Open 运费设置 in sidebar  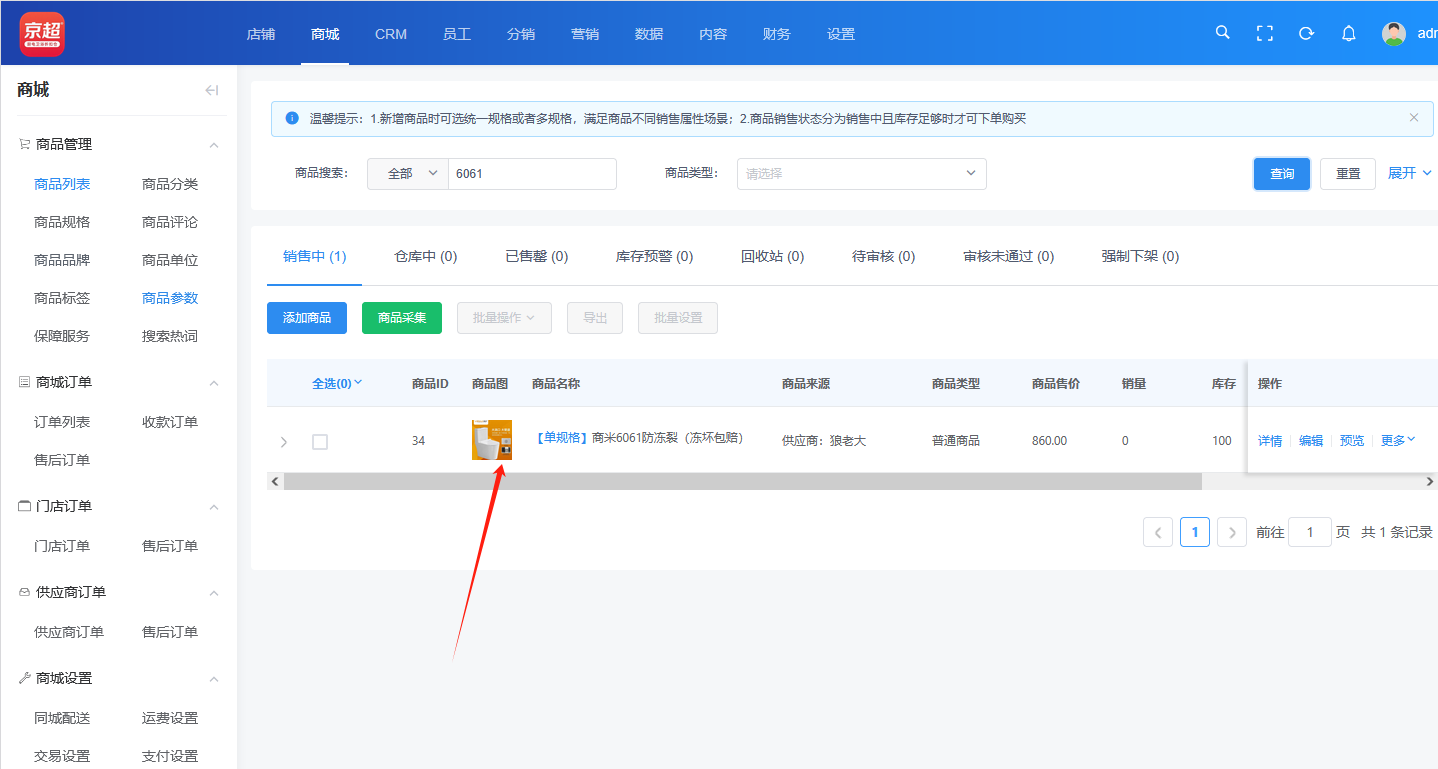point(170,718)
